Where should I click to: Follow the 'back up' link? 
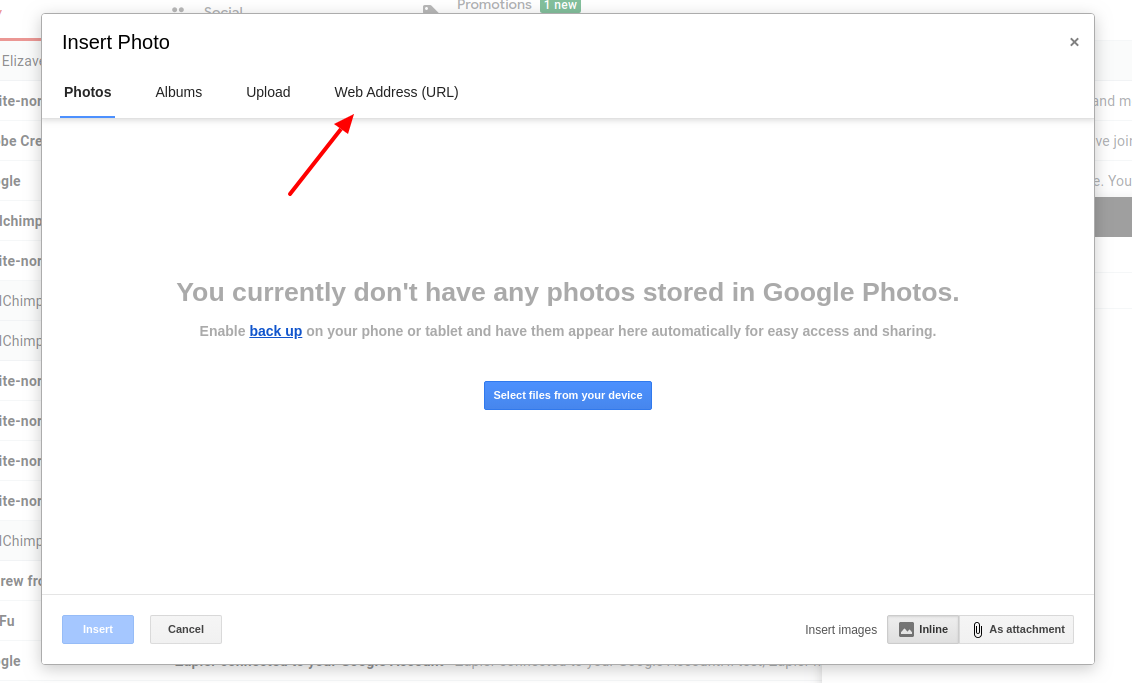(x=276, y=331)
